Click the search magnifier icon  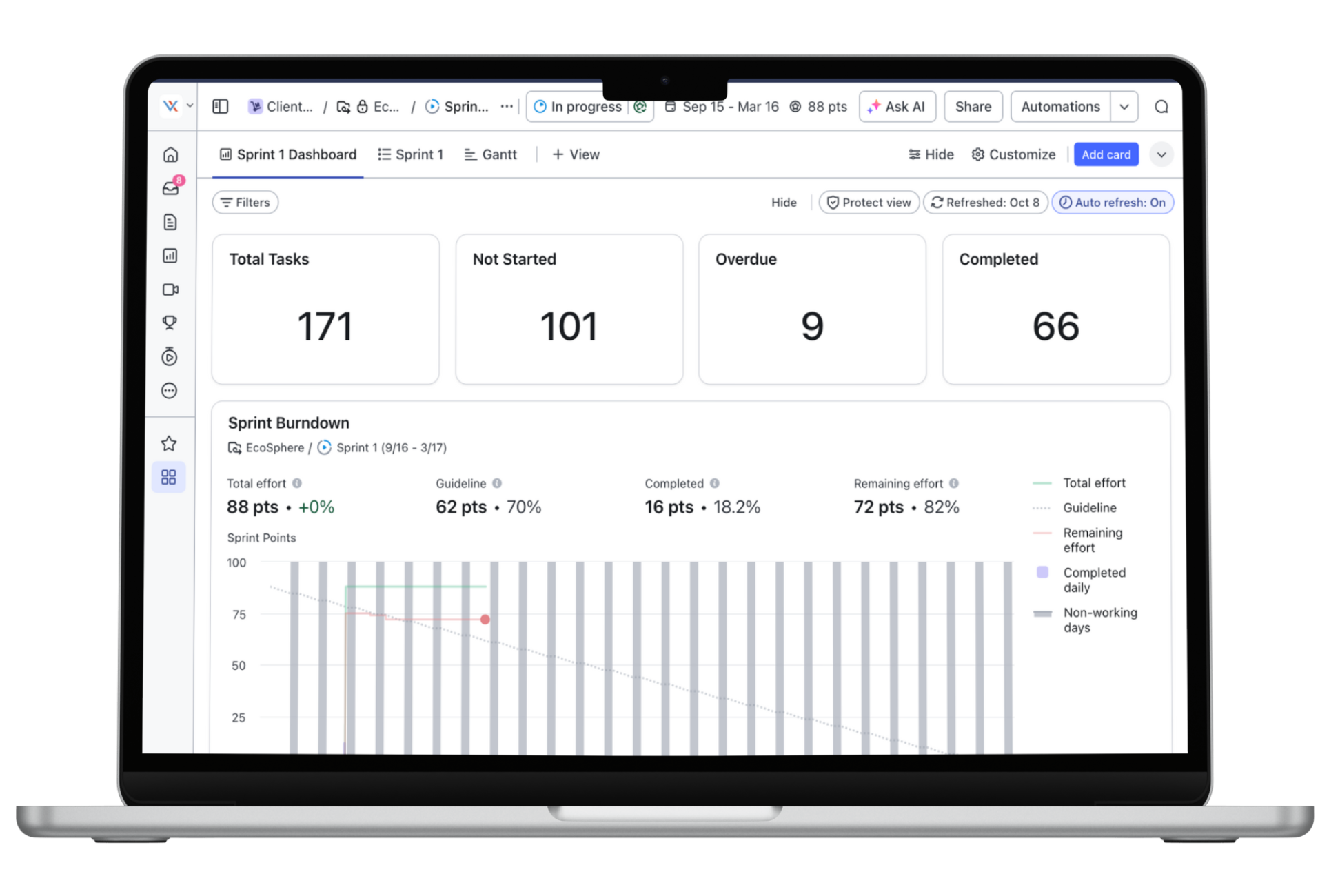tap(1161, 107)
